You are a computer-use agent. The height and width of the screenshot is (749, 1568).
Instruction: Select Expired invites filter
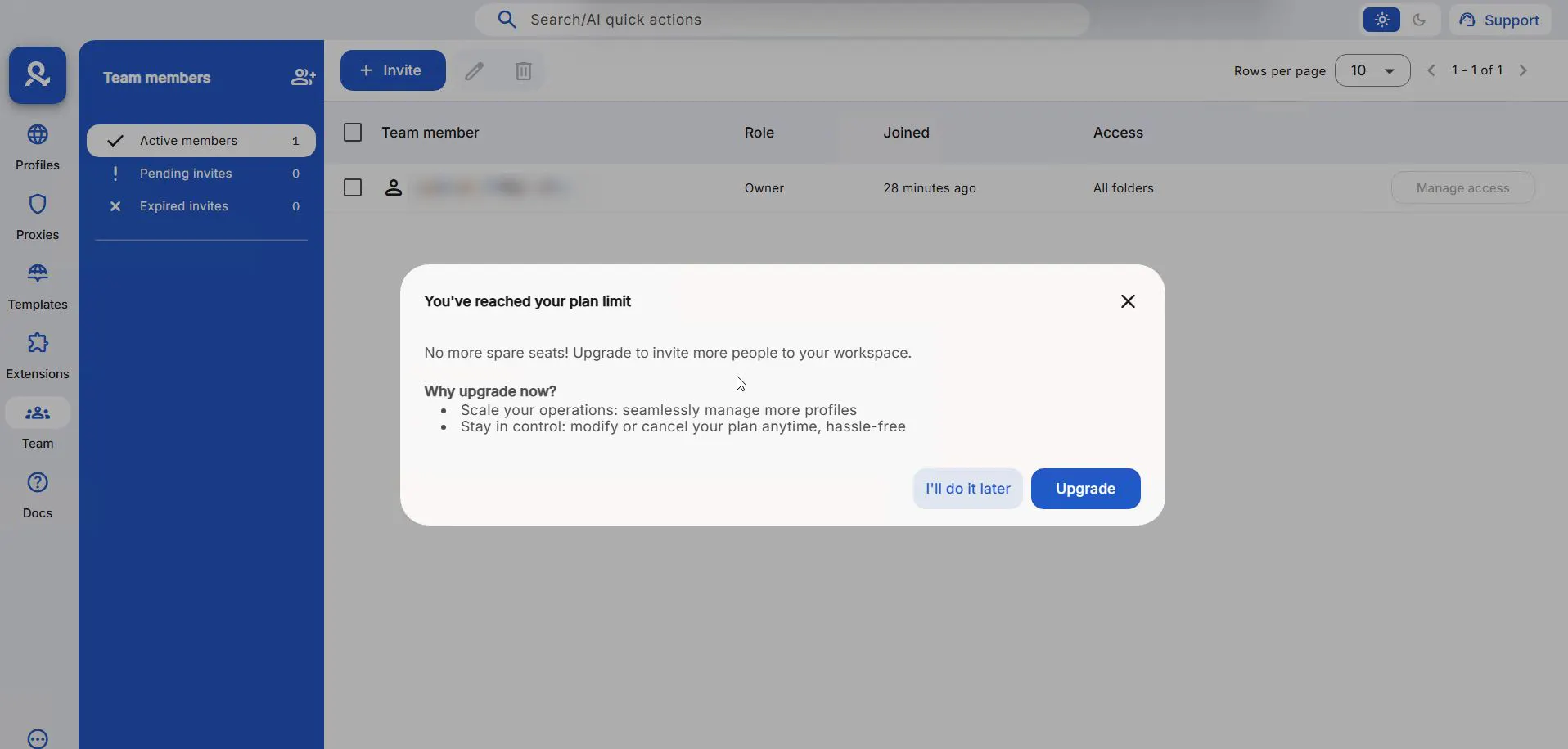coord(201,206)
